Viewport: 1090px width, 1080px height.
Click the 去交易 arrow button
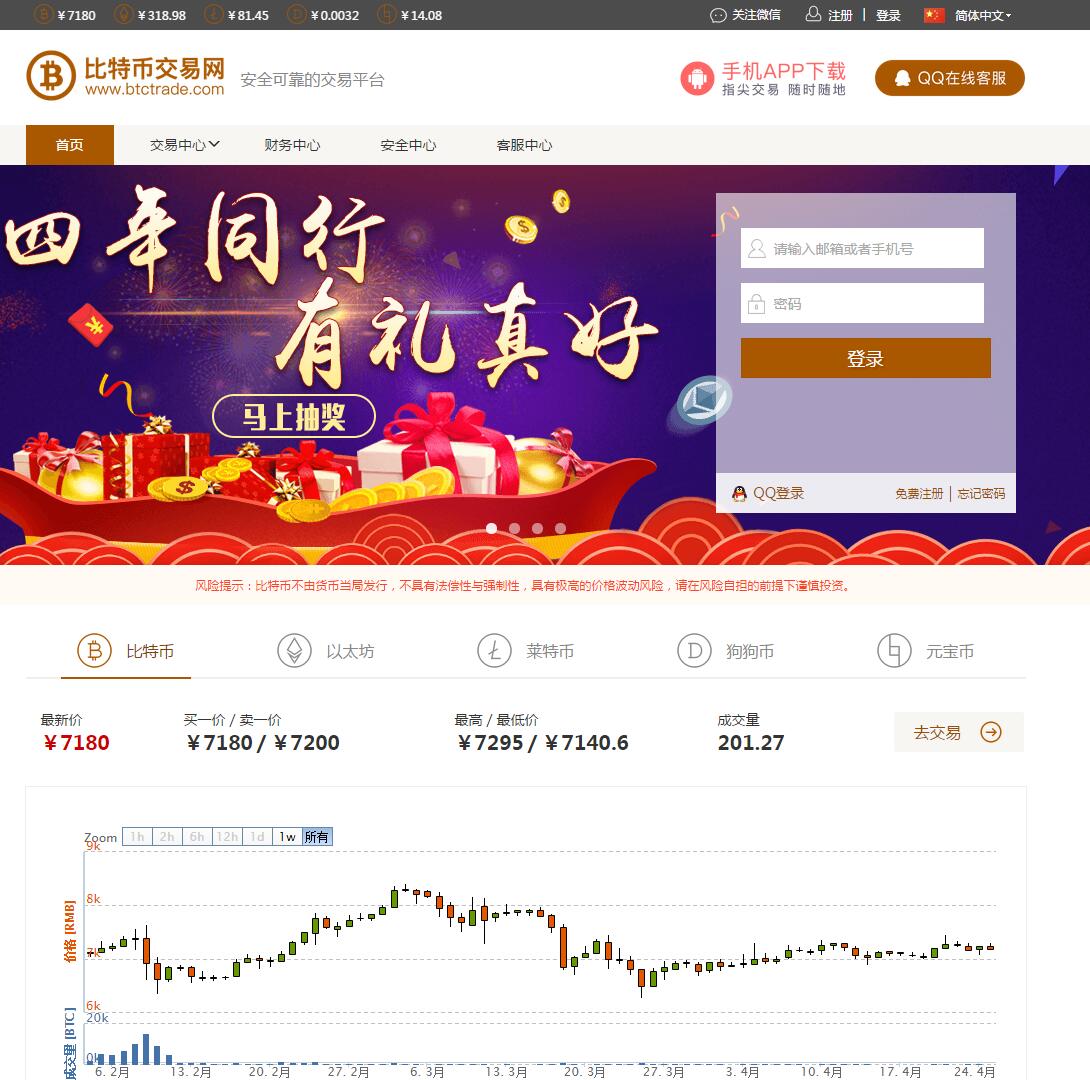tap(959, 732)
